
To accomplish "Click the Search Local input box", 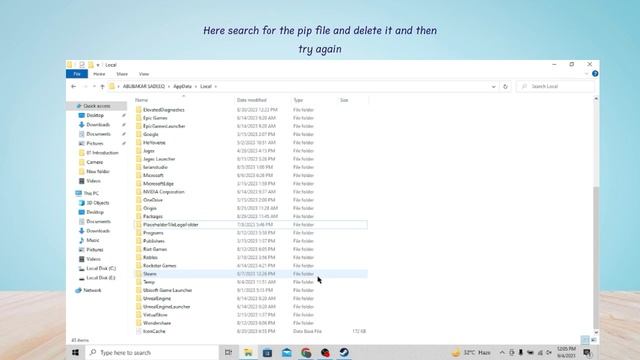I will 556,87.
